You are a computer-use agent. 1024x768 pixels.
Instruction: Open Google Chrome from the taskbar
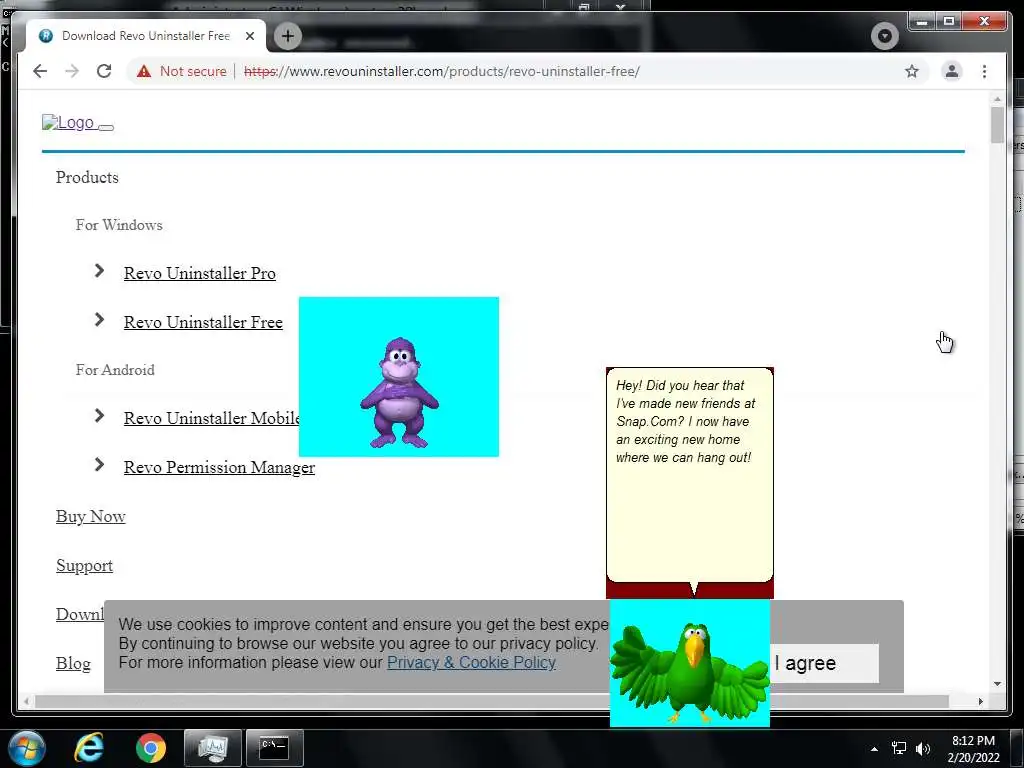[151, 748]
